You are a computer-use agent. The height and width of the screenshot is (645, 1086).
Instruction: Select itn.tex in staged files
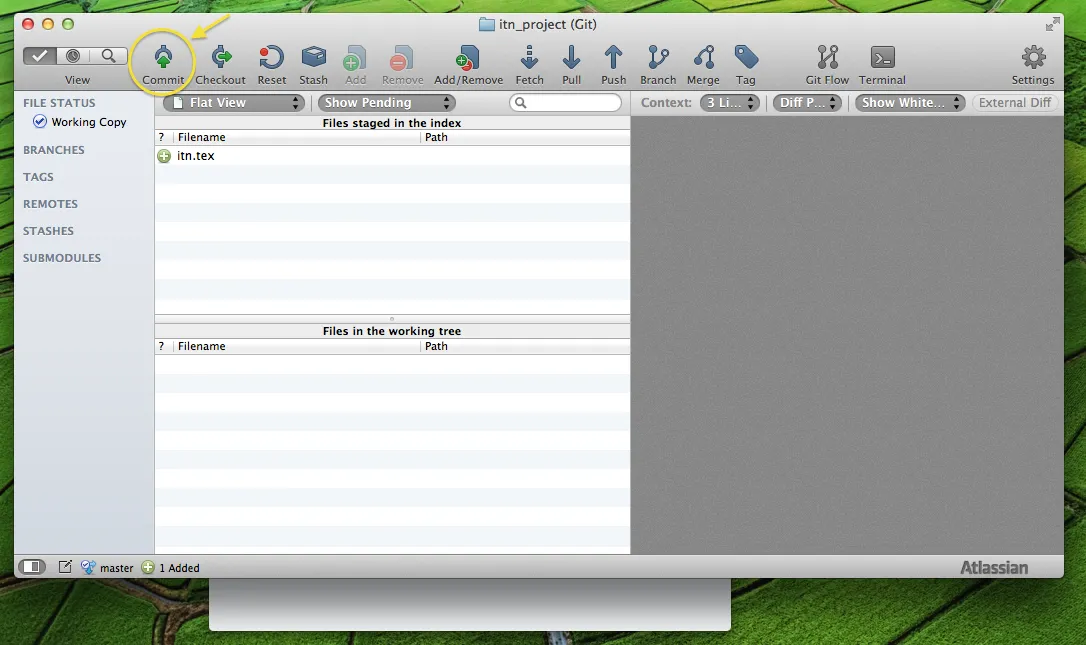196,156
